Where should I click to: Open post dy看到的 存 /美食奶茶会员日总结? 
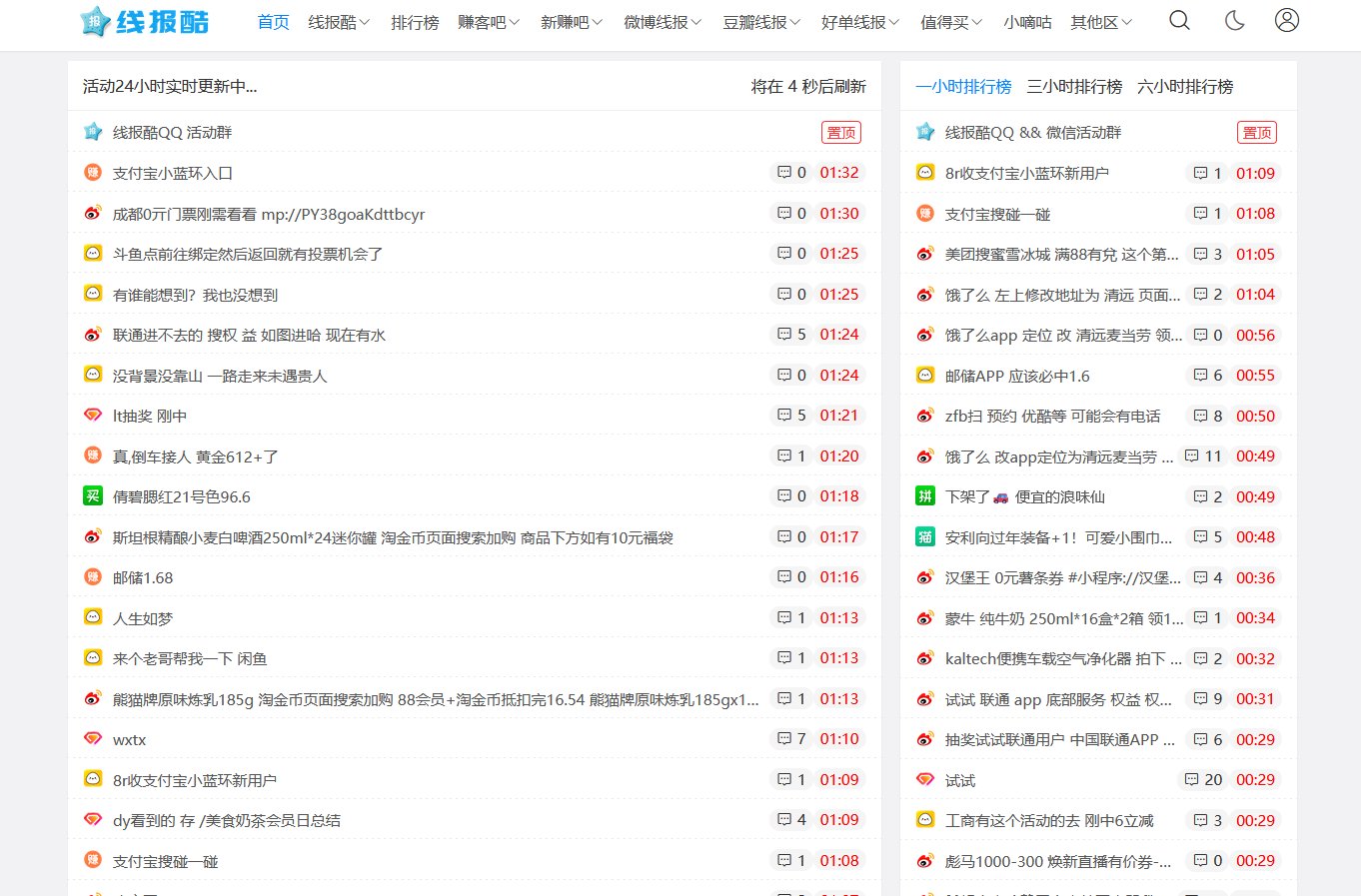(227, 820)
